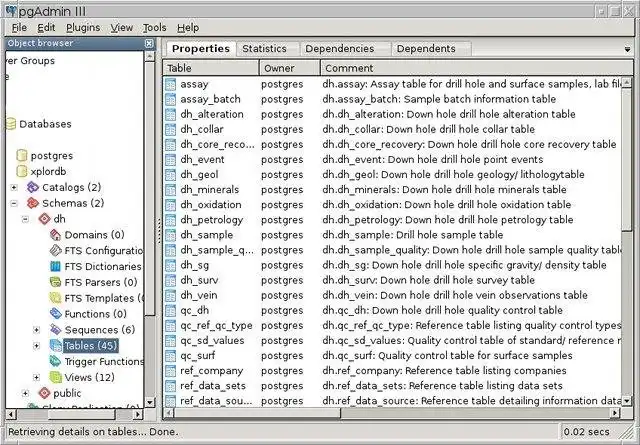This screenshot has width=640, height=445.
Task: Collapse the Schemas (2) node
Action: [14, 203]
